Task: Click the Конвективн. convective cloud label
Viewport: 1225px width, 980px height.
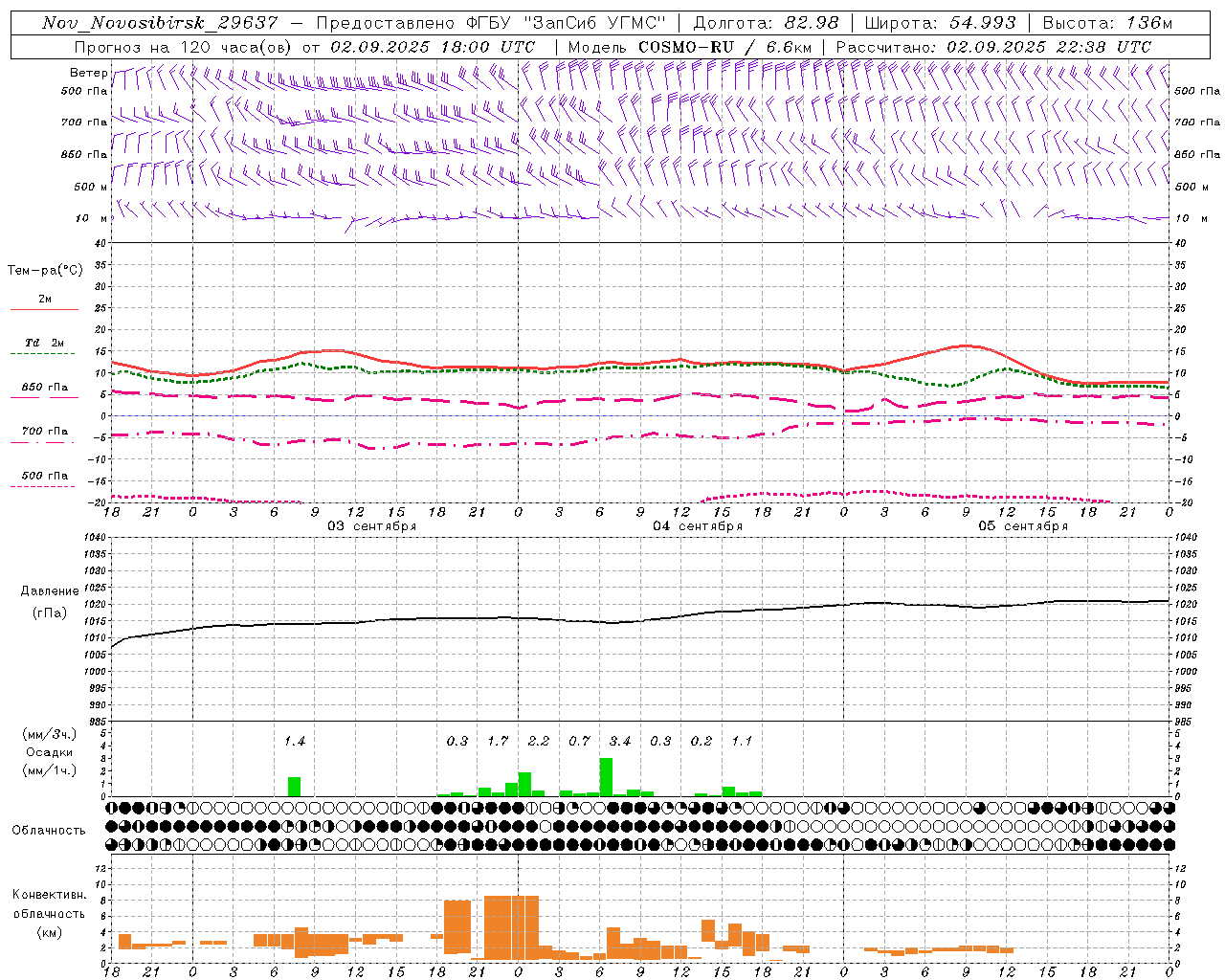Action: pos(50,895)
